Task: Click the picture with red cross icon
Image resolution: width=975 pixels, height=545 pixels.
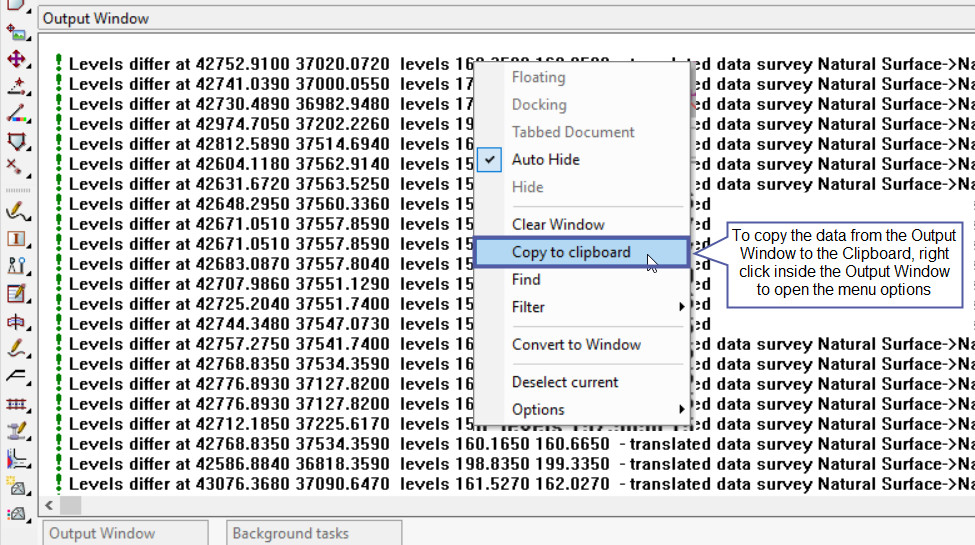Action: pos(15,32)
